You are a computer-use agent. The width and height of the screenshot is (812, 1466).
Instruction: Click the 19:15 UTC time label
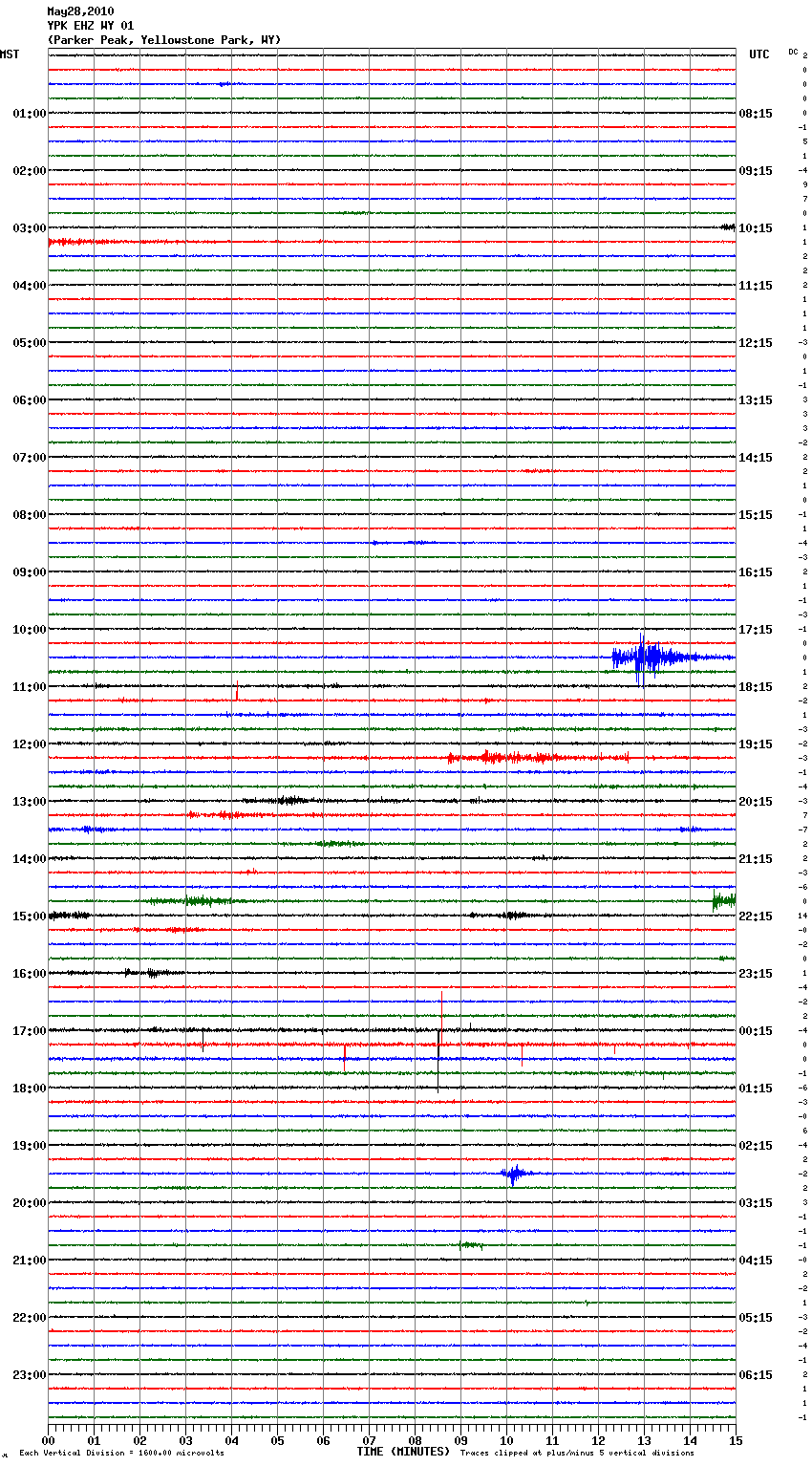pyautogui.click(x=756, y=744)
